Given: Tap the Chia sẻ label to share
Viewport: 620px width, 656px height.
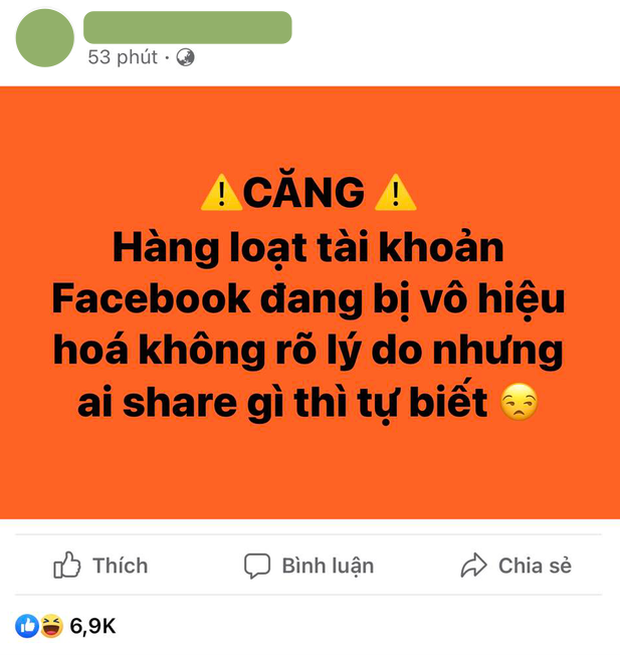Looking at the screenshot, I should pos(535,566).
